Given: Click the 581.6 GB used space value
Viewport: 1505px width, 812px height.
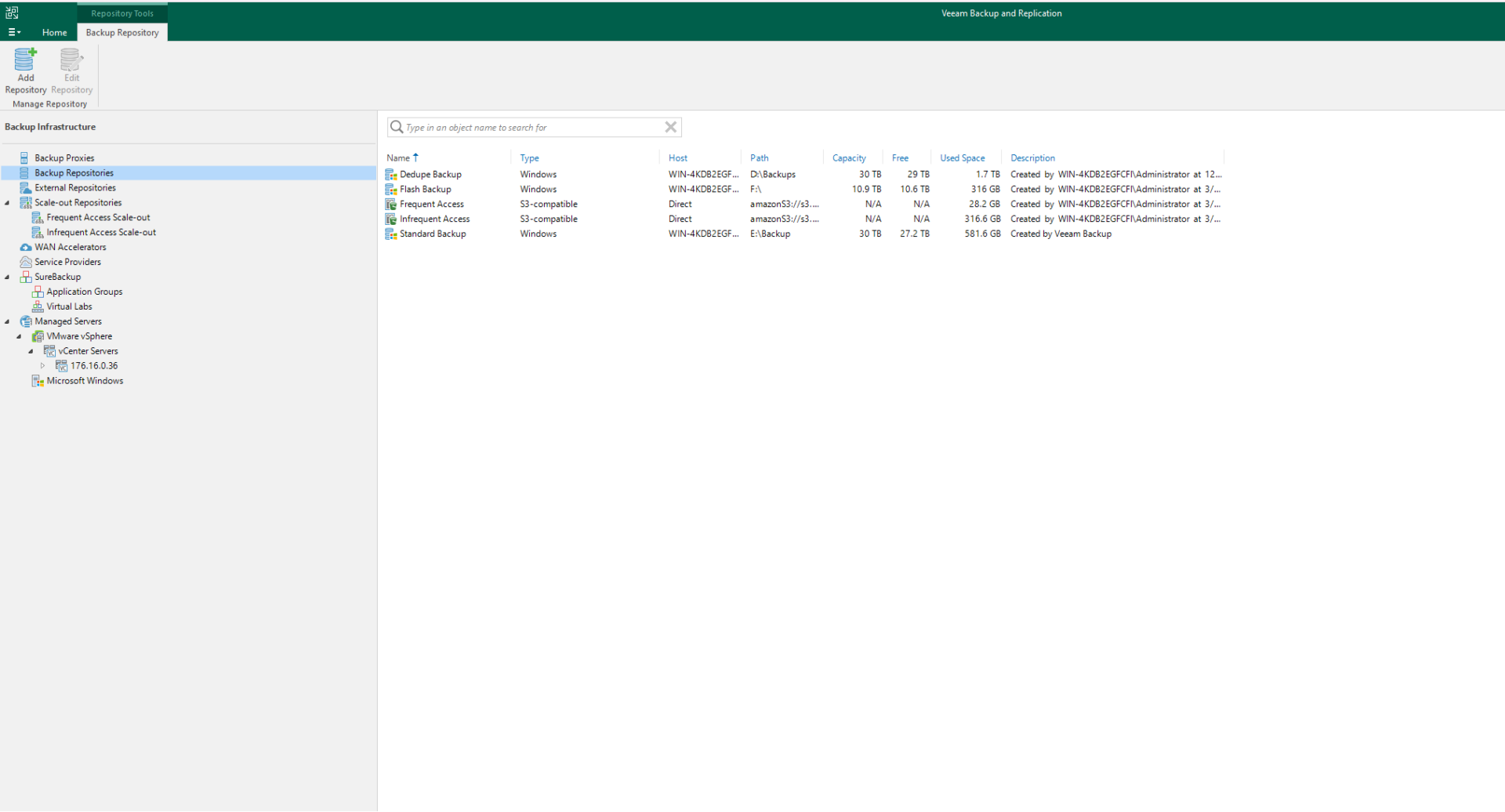Looking at the screenshot, I should point(983,234).
